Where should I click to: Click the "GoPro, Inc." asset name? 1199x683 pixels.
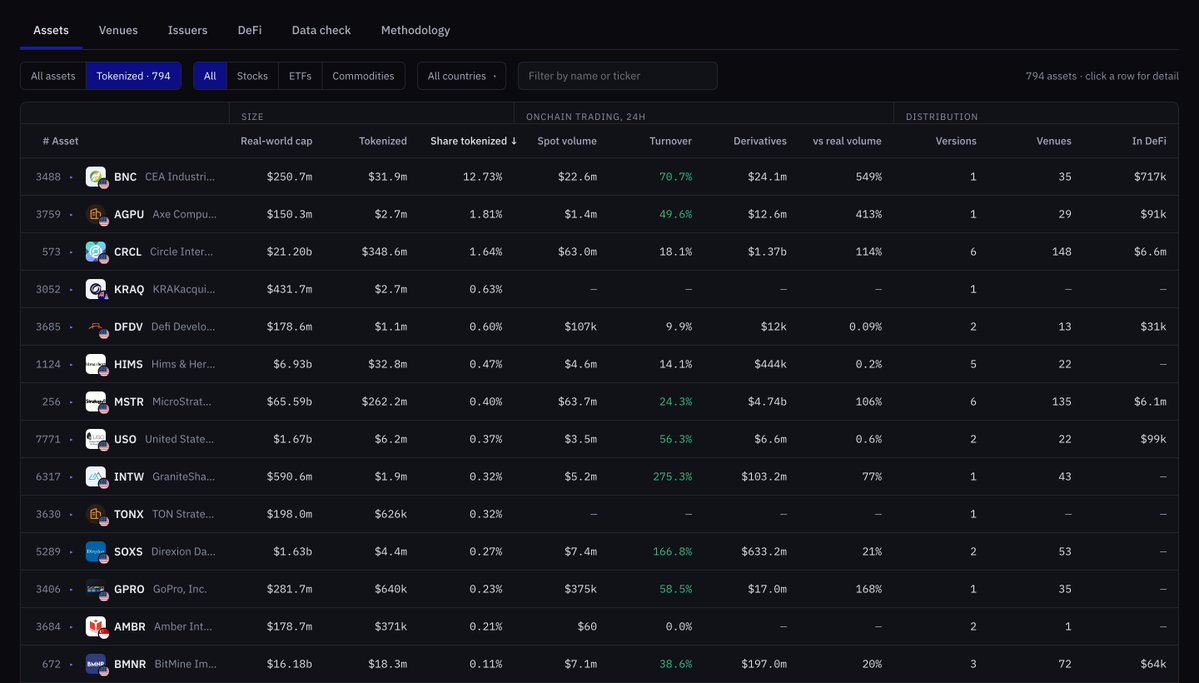(x=180, y=589)
